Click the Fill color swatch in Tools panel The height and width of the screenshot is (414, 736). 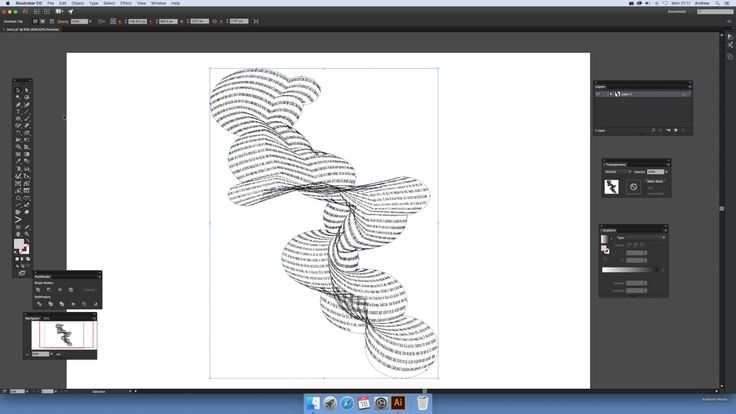[18, 243]
